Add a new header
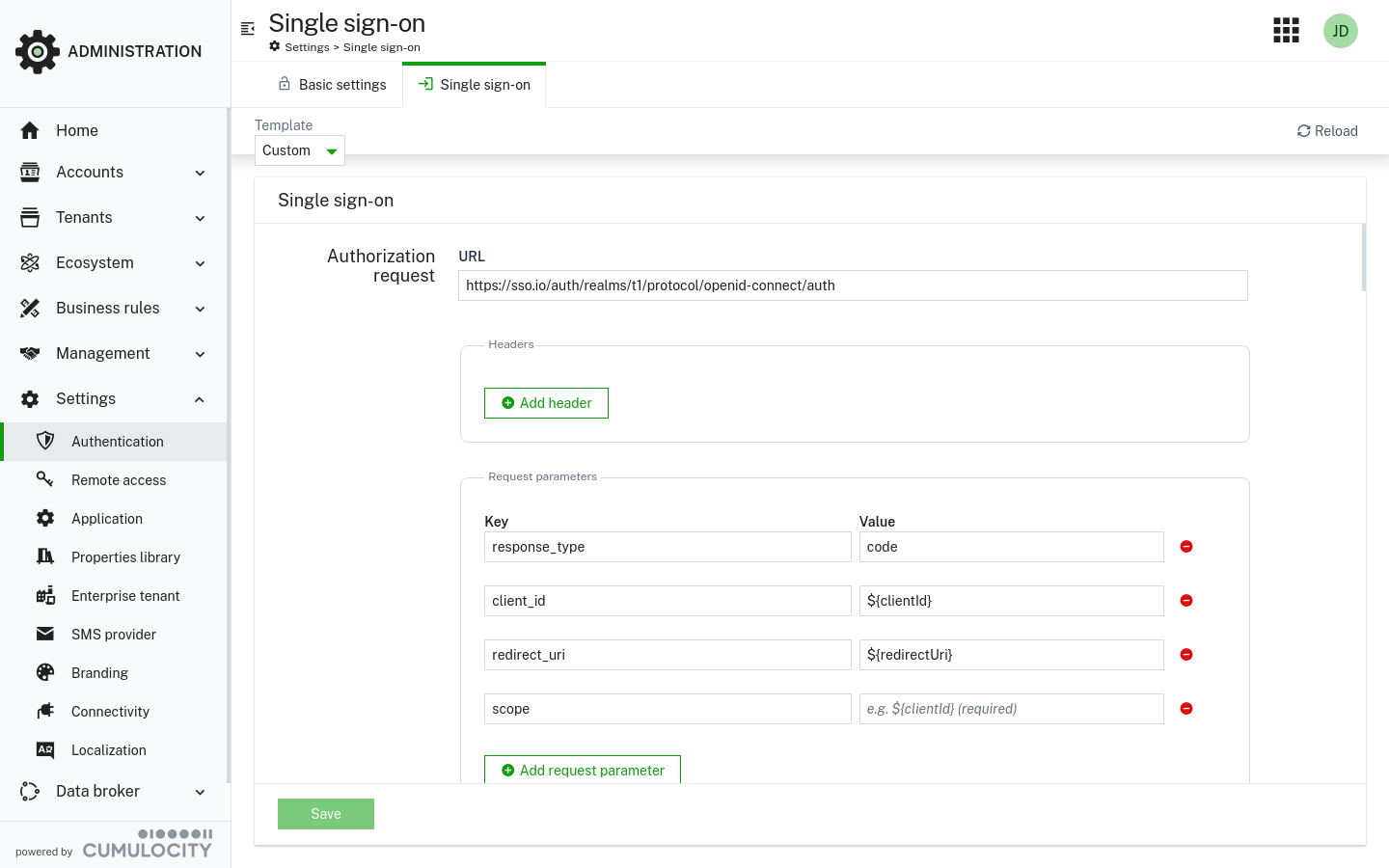Screen dimensions: 1389x868 pos(546,402)
